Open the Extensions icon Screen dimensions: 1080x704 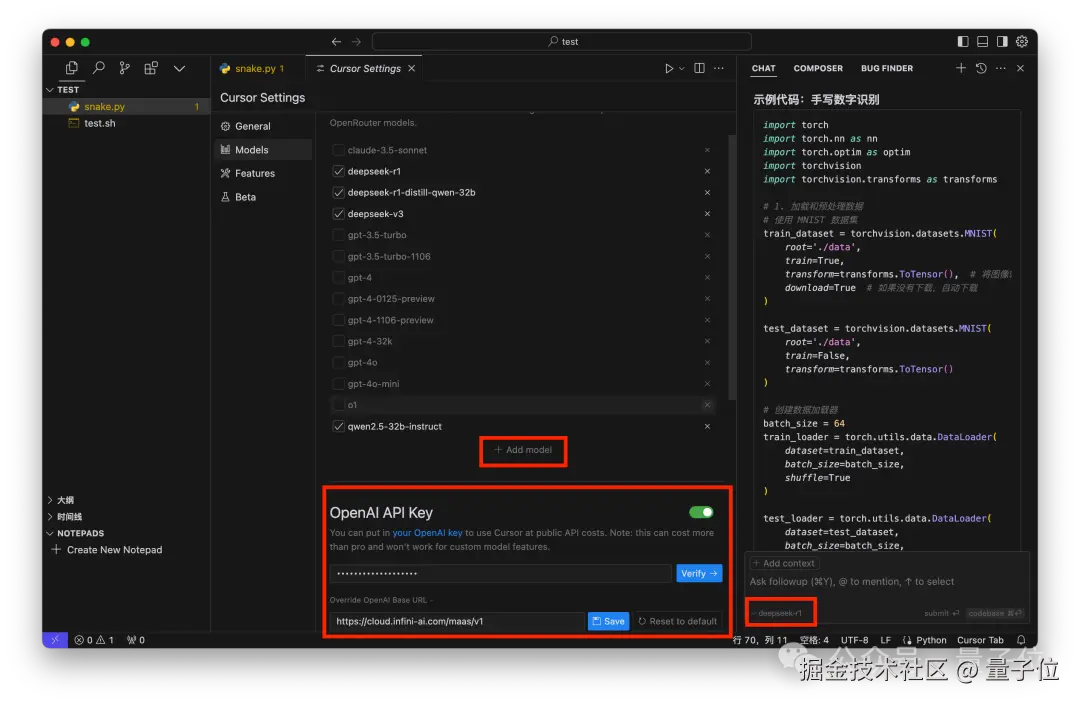(x=151, y=68)
